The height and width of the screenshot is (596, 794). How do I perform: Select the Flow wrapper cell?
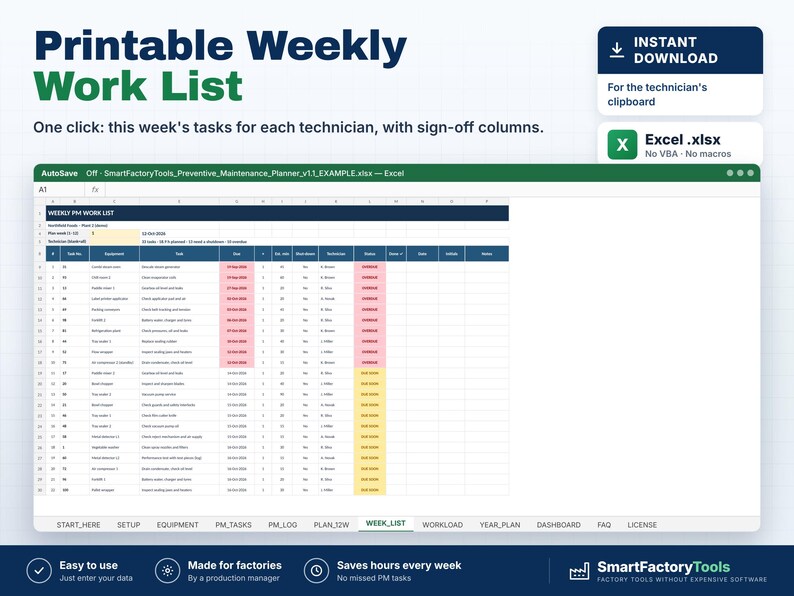coord(114,352)
